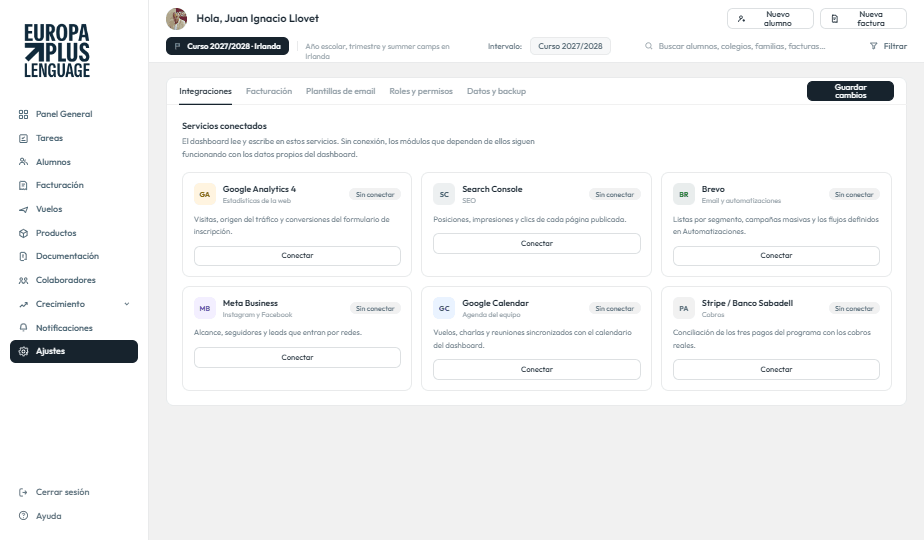
Task: Switch to the Integraciones tab
Action: tap(205, 91)
